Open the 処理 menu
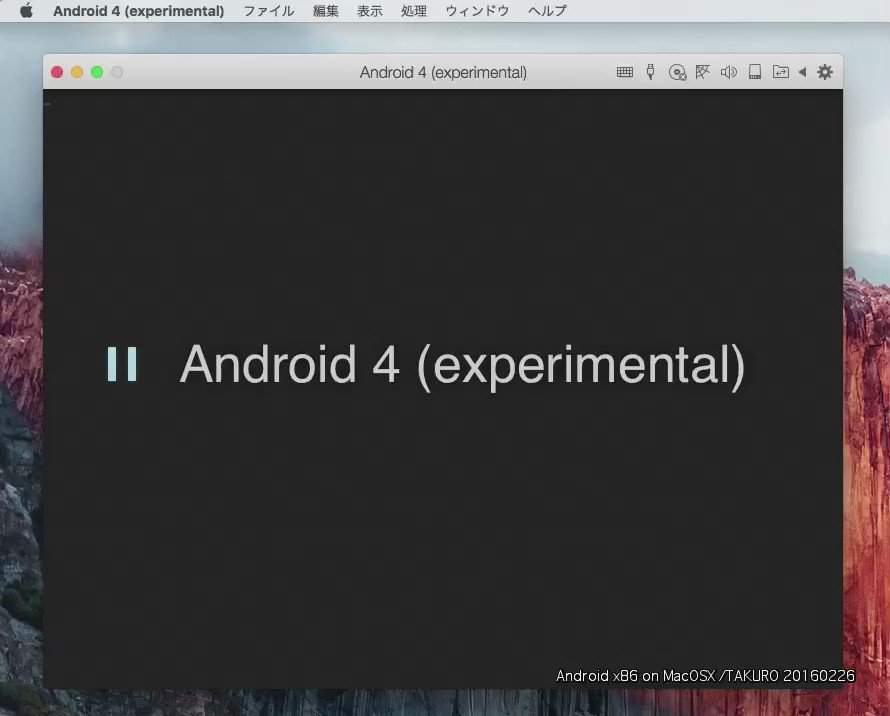 414,11
